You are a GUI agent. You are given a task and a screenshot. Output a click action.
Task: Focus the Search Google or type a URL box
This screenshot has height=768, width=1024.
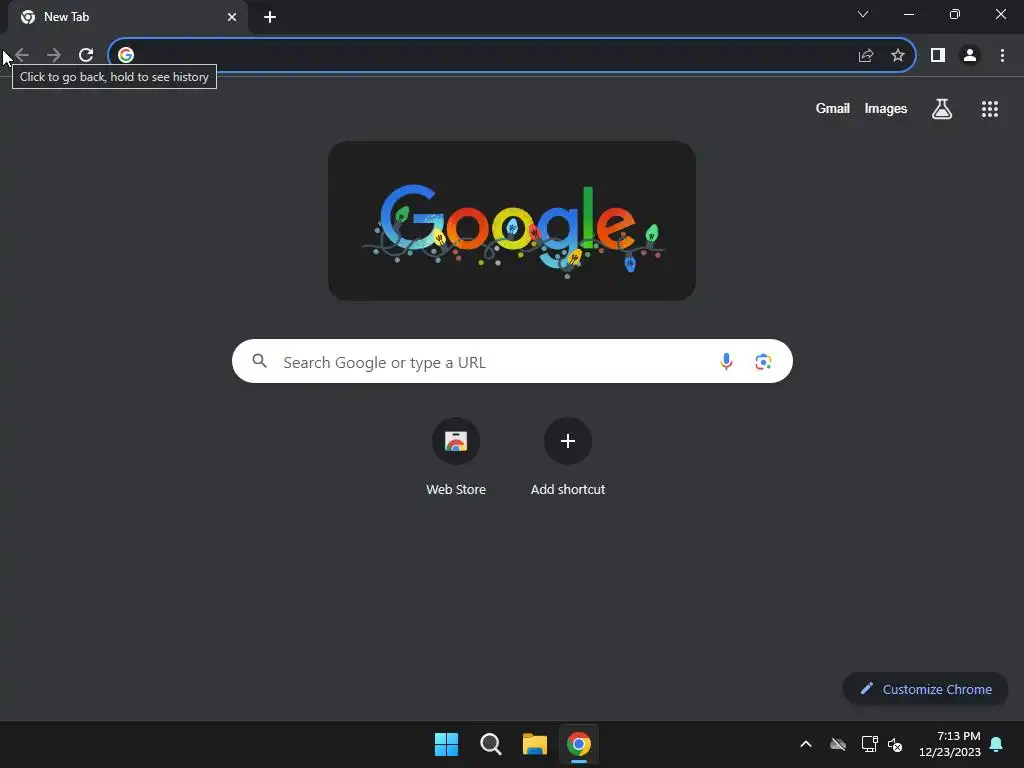pyautogui.click(x=512, y=361)
